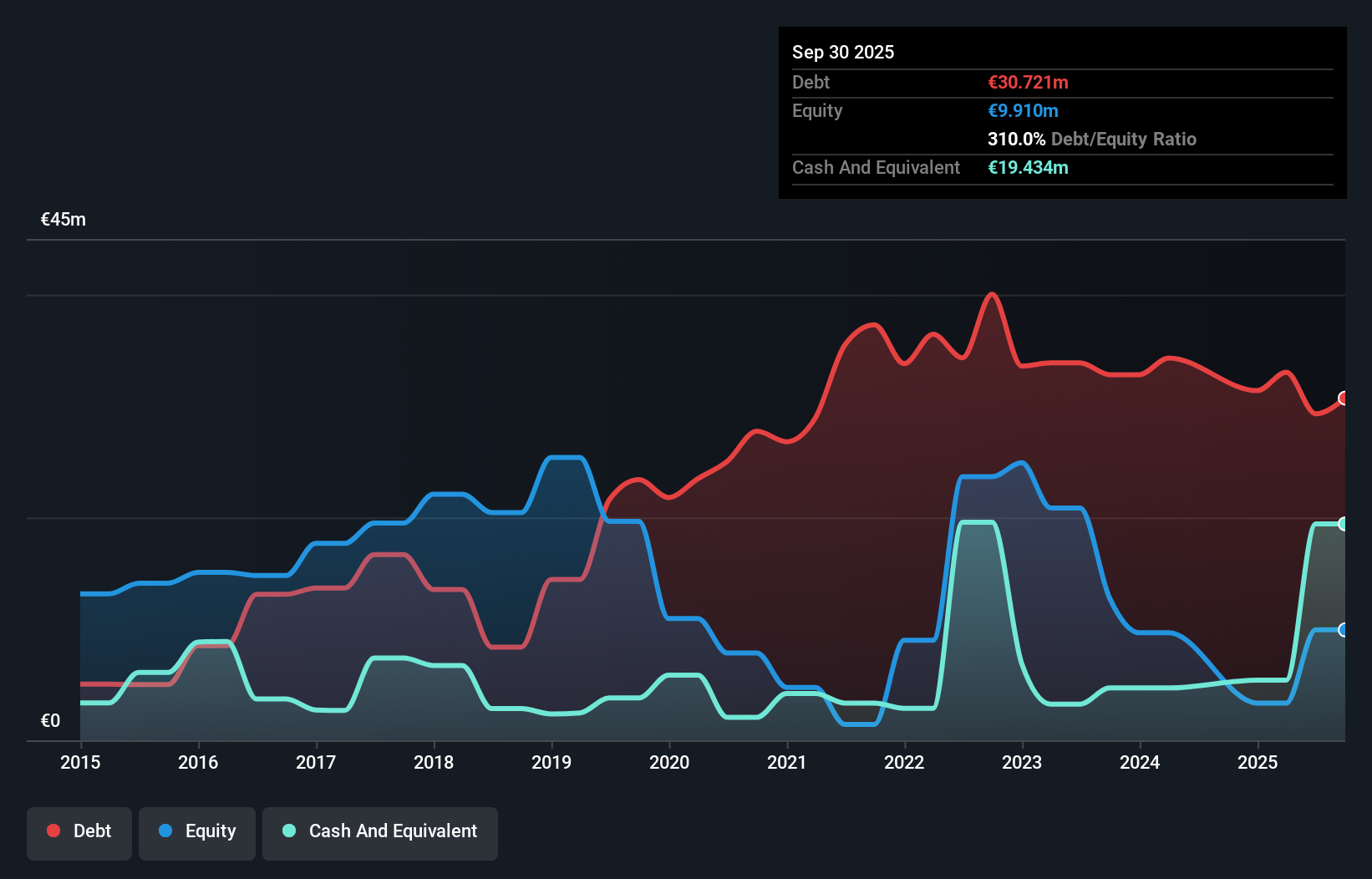Toggle the Debt series legend button
1372x879 pixels.
79,833
